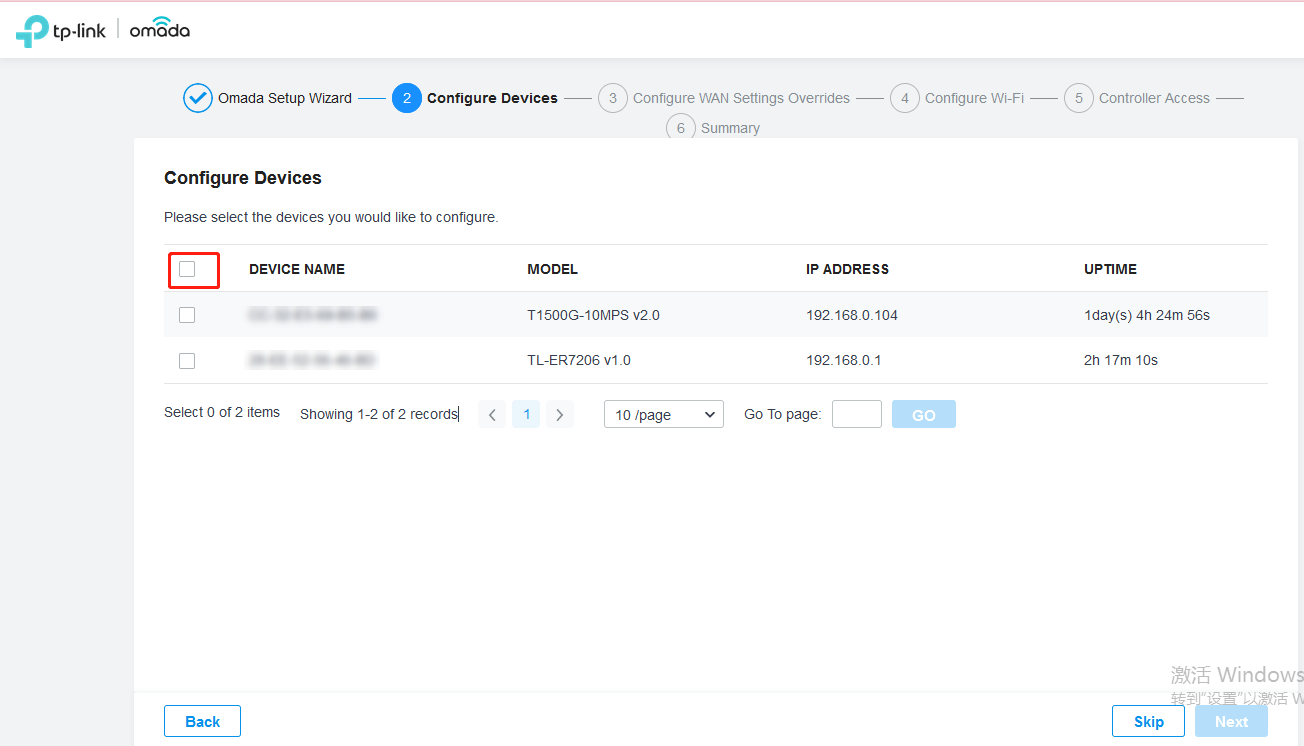Click the tp-link logo
The width and height of the screenshot is (1304, 746).
tap(61, 29)
